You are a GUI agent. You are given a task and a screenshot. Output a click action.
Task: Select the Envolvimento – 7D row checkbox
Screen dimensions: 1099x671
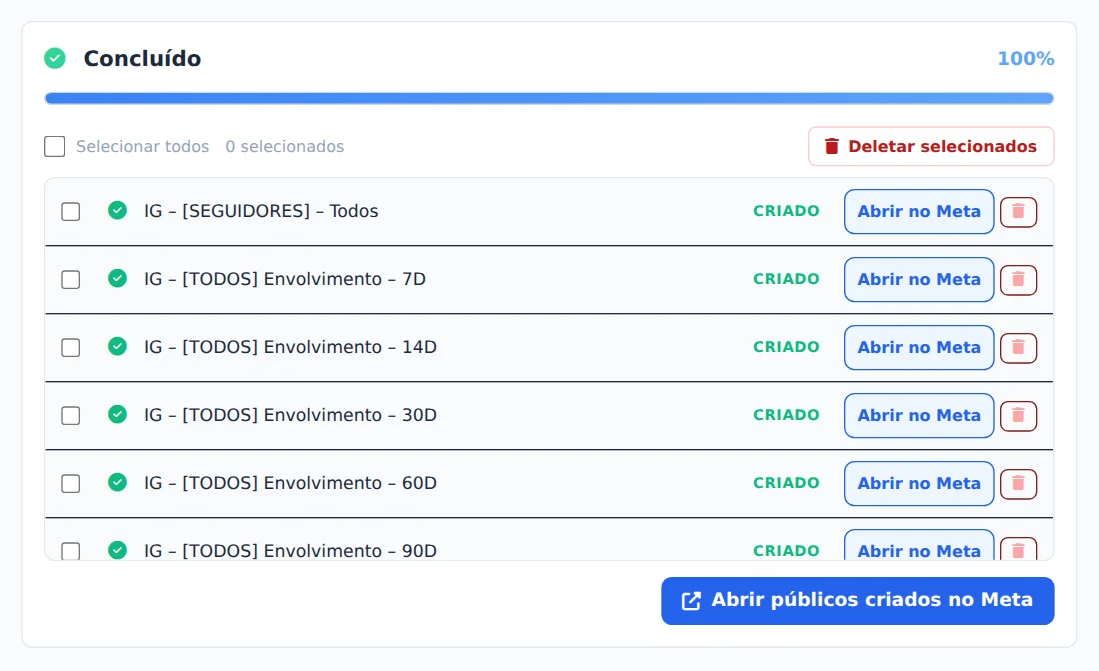[x=71, y=280]
